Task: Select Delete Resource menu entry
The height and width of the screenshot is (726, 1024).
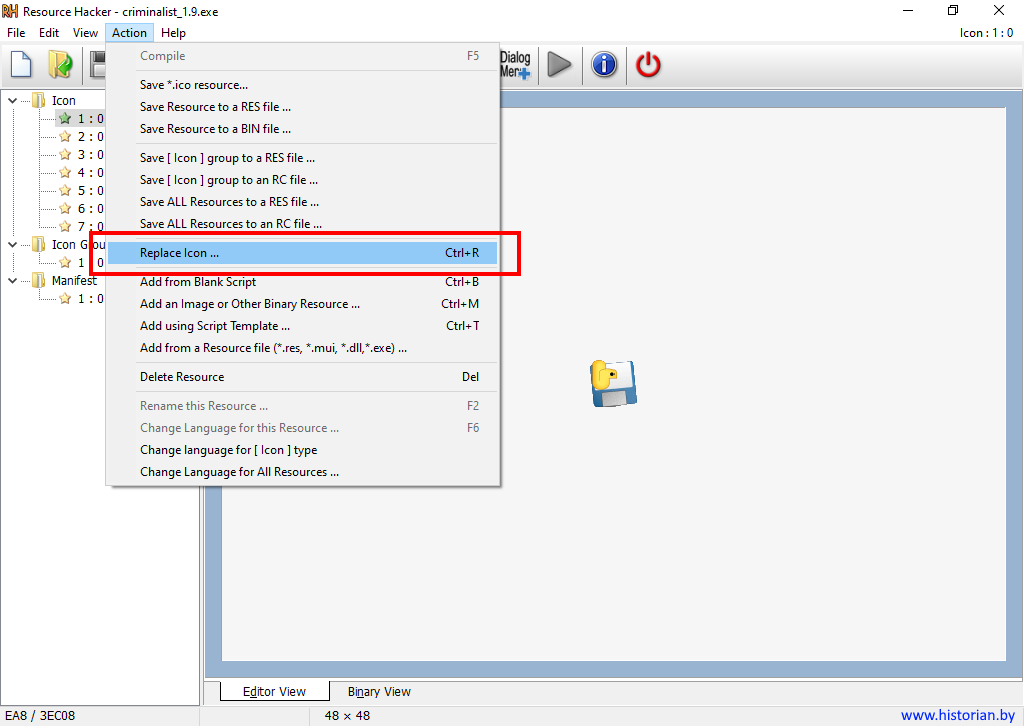Action: 182,377
